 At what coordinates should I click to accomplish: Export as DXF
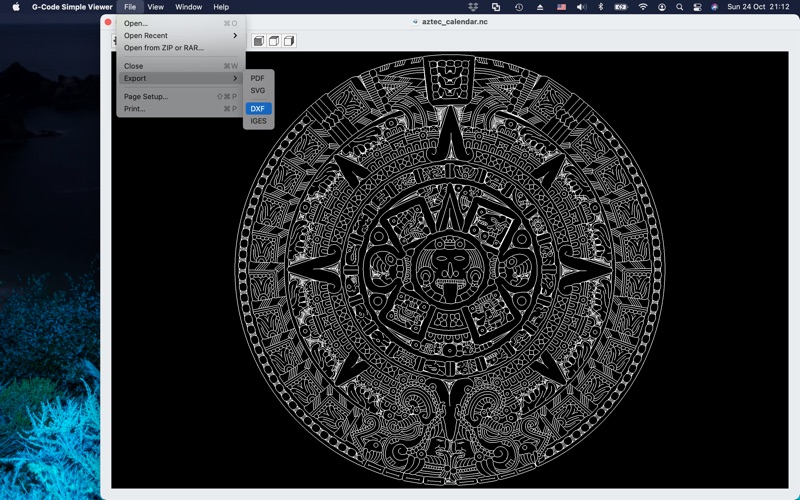click(x=258, y=109)
